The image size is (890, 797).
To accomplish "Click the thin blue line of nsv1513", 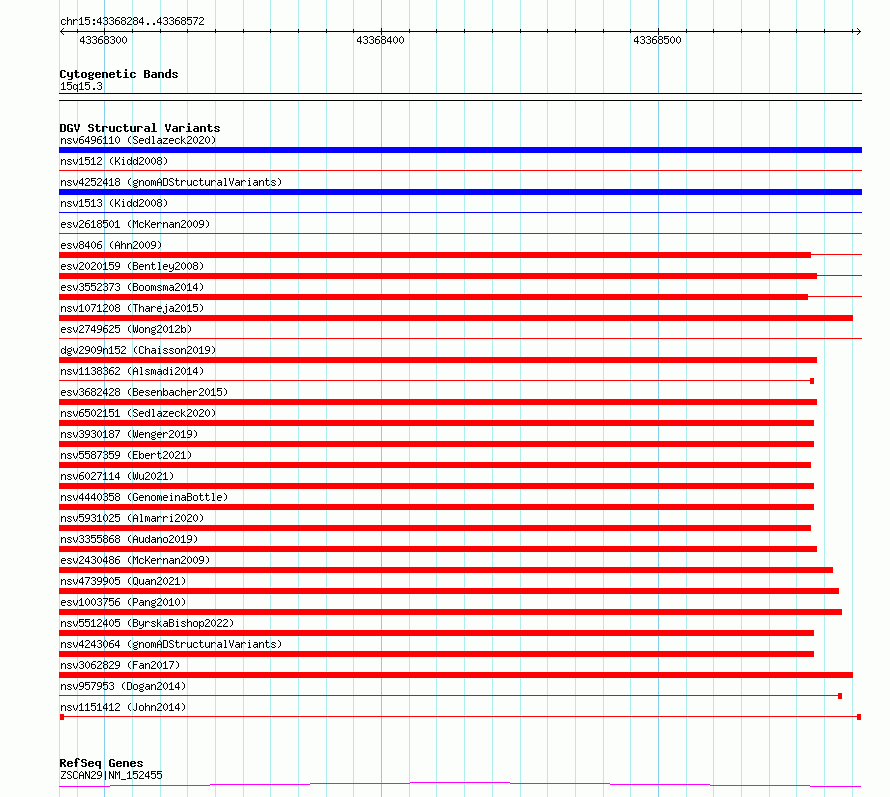I will coord(460,213).
